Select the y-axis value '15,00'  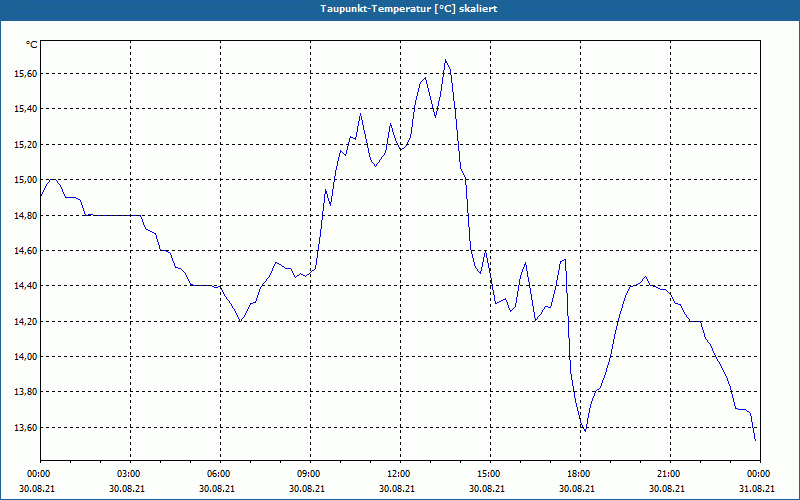click(x=26, y=180)
